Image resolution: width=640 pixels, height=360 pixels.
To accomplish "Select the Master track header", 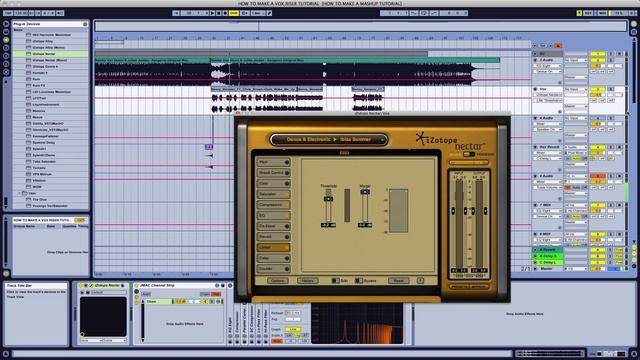I will 548,269.
